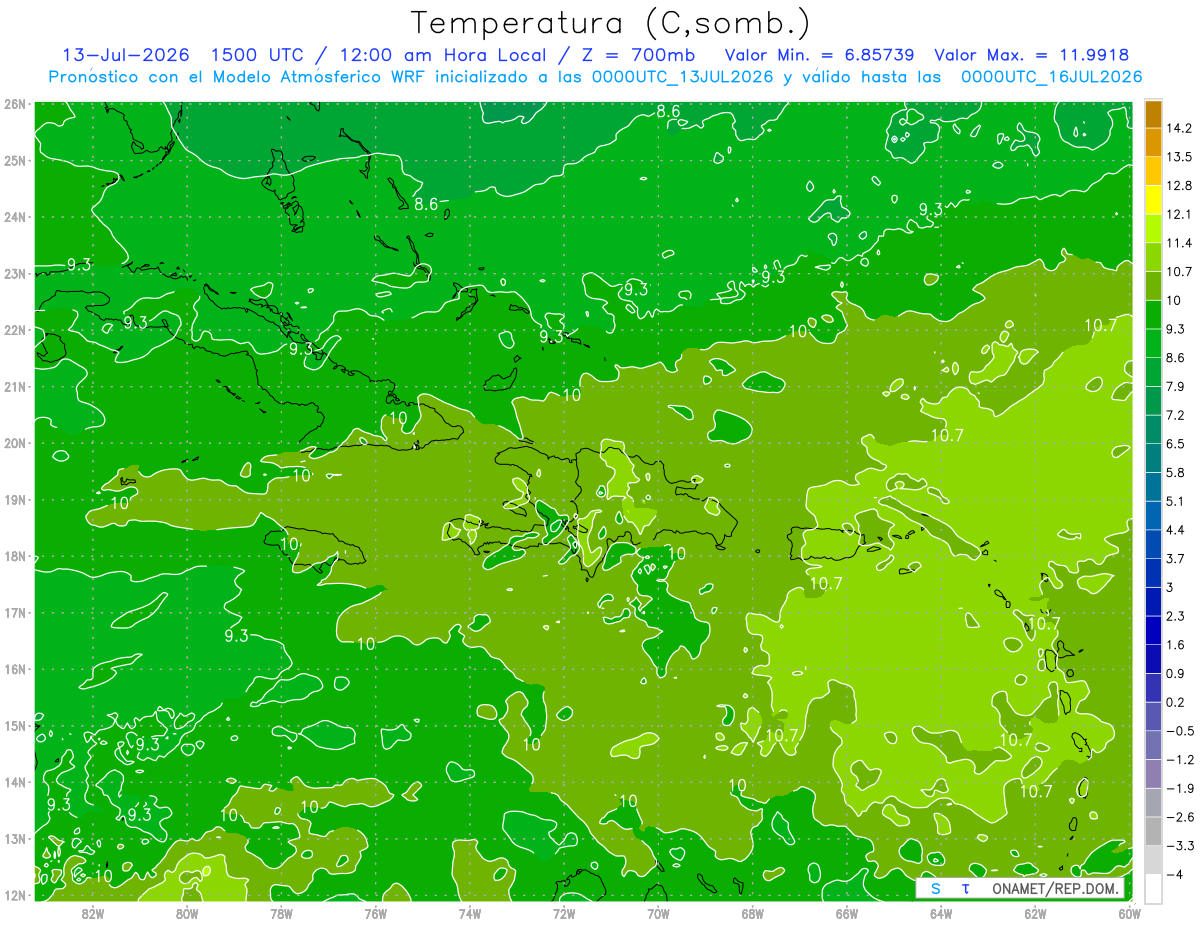
Task: Click the "80W" longitude axis label
Action: 187,913
